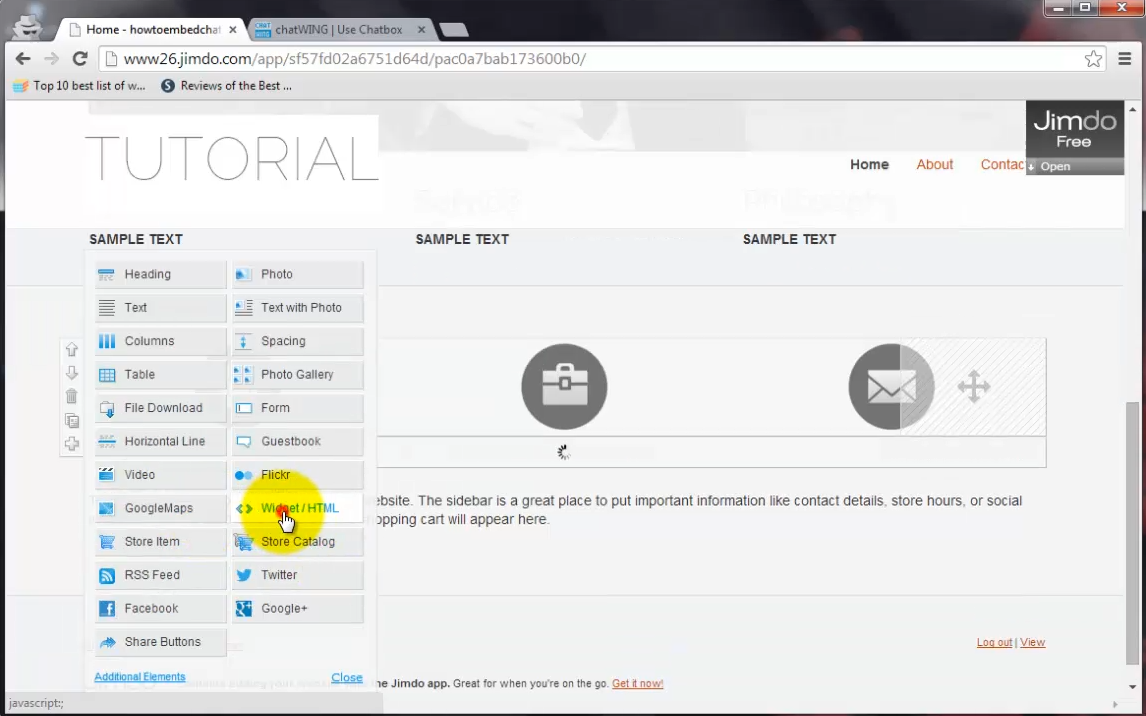Click the Spacing element icon
Image resolution: width=1146 pixels, height=716 pixels.
click(243, 341)
